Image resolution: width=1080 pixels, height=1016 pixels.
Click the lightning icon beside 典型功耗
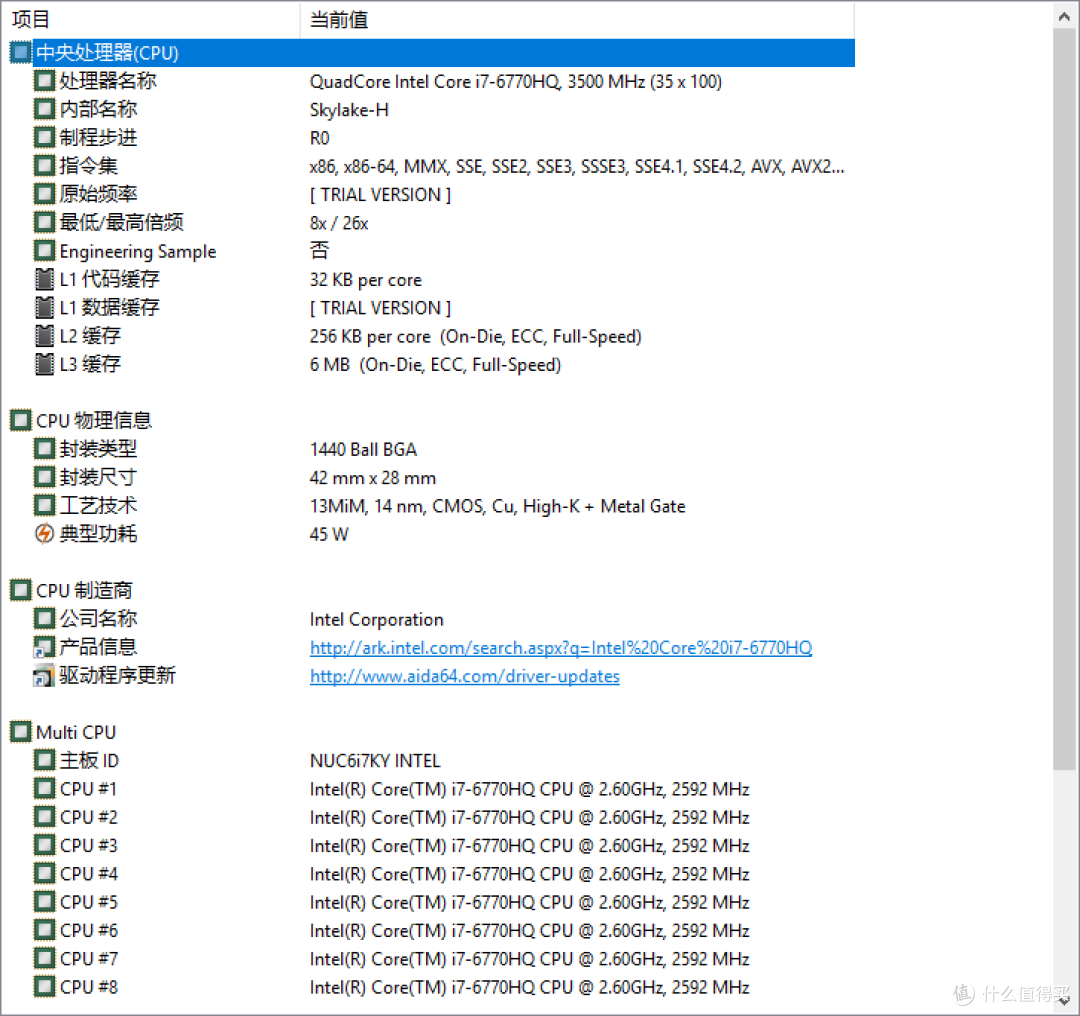coord(44,533)
